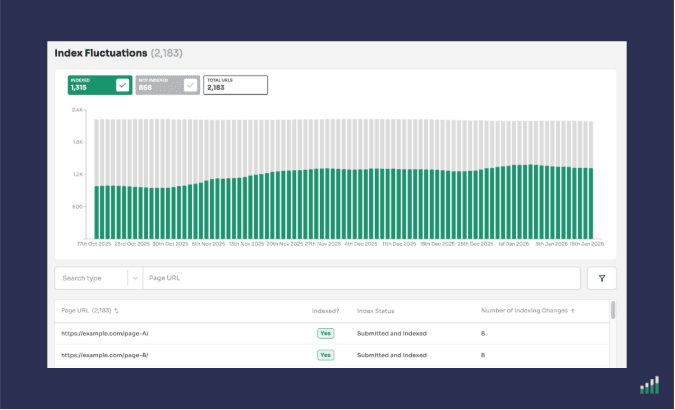
Task: Click the first green bar in chart
Action: tap(97, 212)
